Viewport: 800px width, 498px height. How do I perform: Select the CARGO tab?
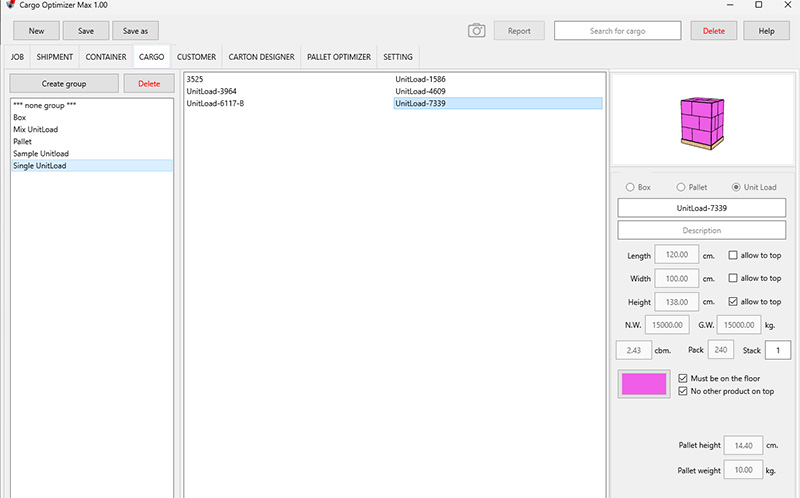[152, 57]
